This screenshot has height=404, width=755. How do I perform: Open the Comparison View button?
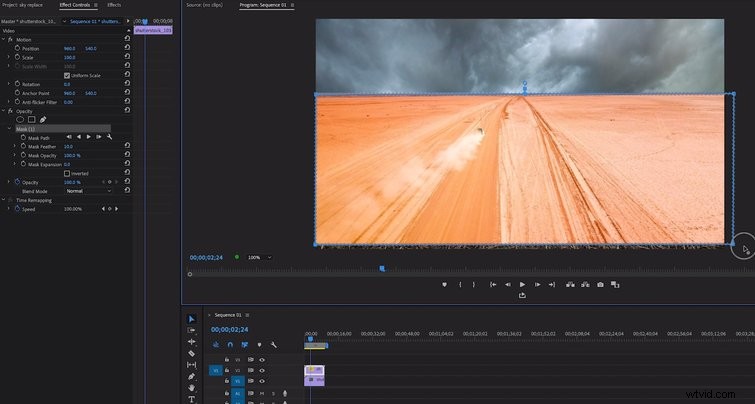point(615,285)
